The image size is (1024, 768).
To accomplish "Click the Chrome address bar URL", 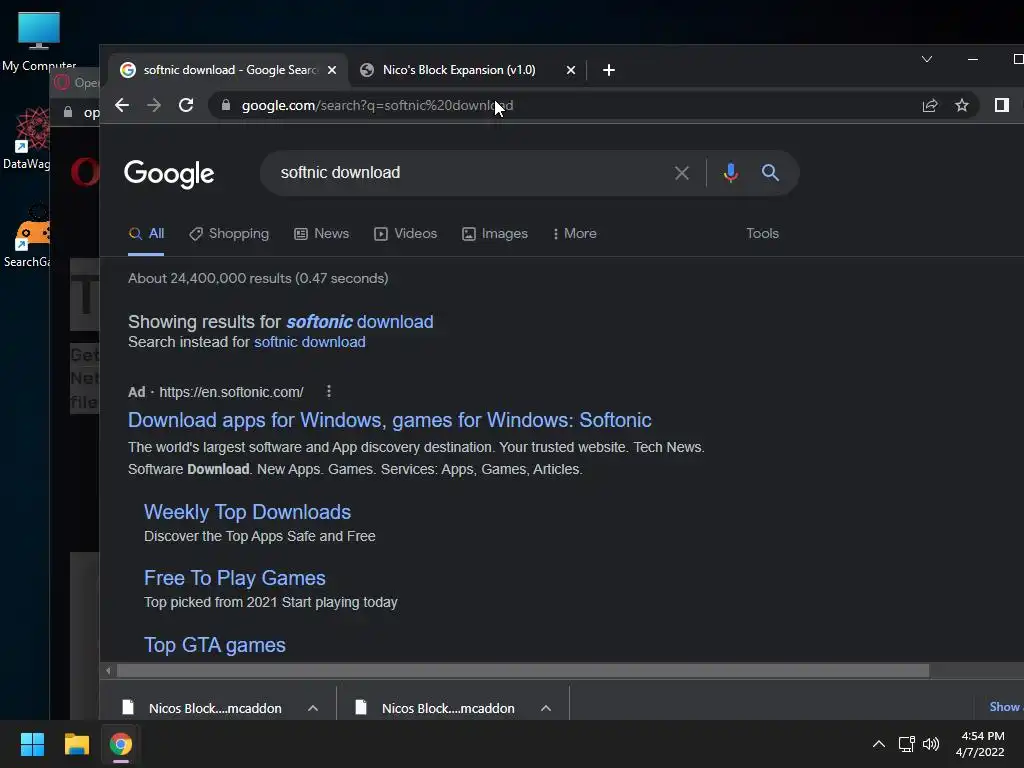I will 377,105.
